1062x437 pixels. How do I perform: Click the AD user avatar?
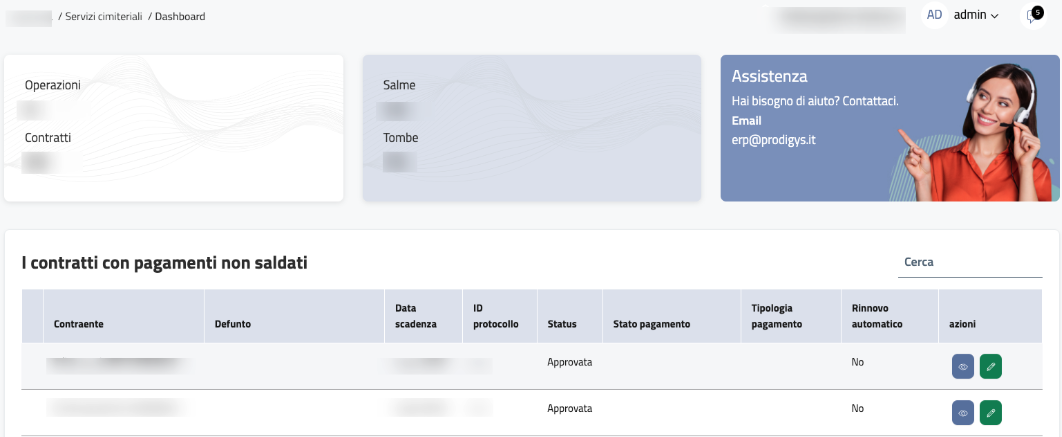(934, 15)
